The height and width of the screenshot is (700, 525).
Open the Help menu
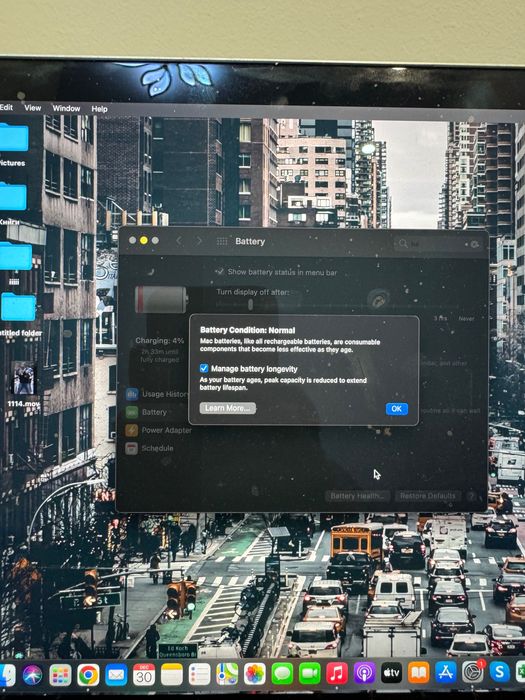99,108
